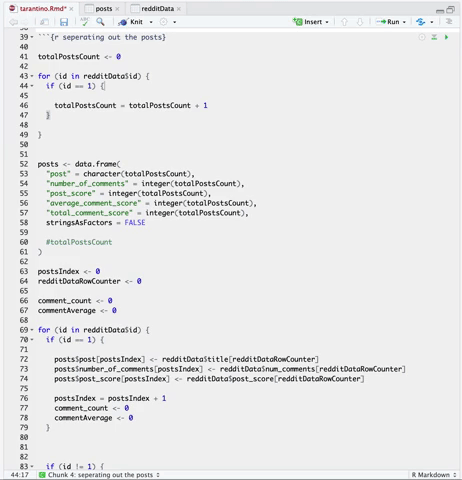Screen dimensions: 462x480
Task: Click 'postsIndex = postsIndex + 1' on line 76
Action: pyautogui.click(x=110, y=398)
